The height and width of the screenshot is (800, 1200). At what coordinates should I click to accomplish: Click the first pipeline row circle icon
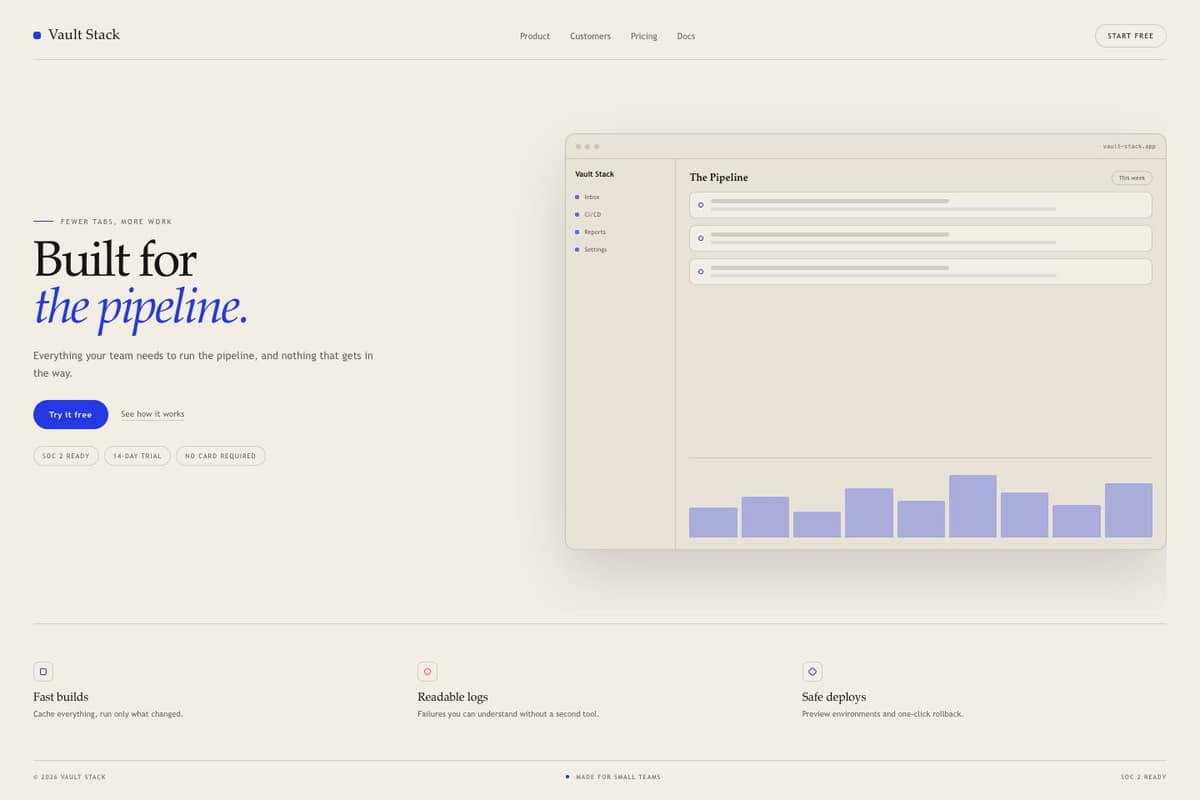click(700, 205)
